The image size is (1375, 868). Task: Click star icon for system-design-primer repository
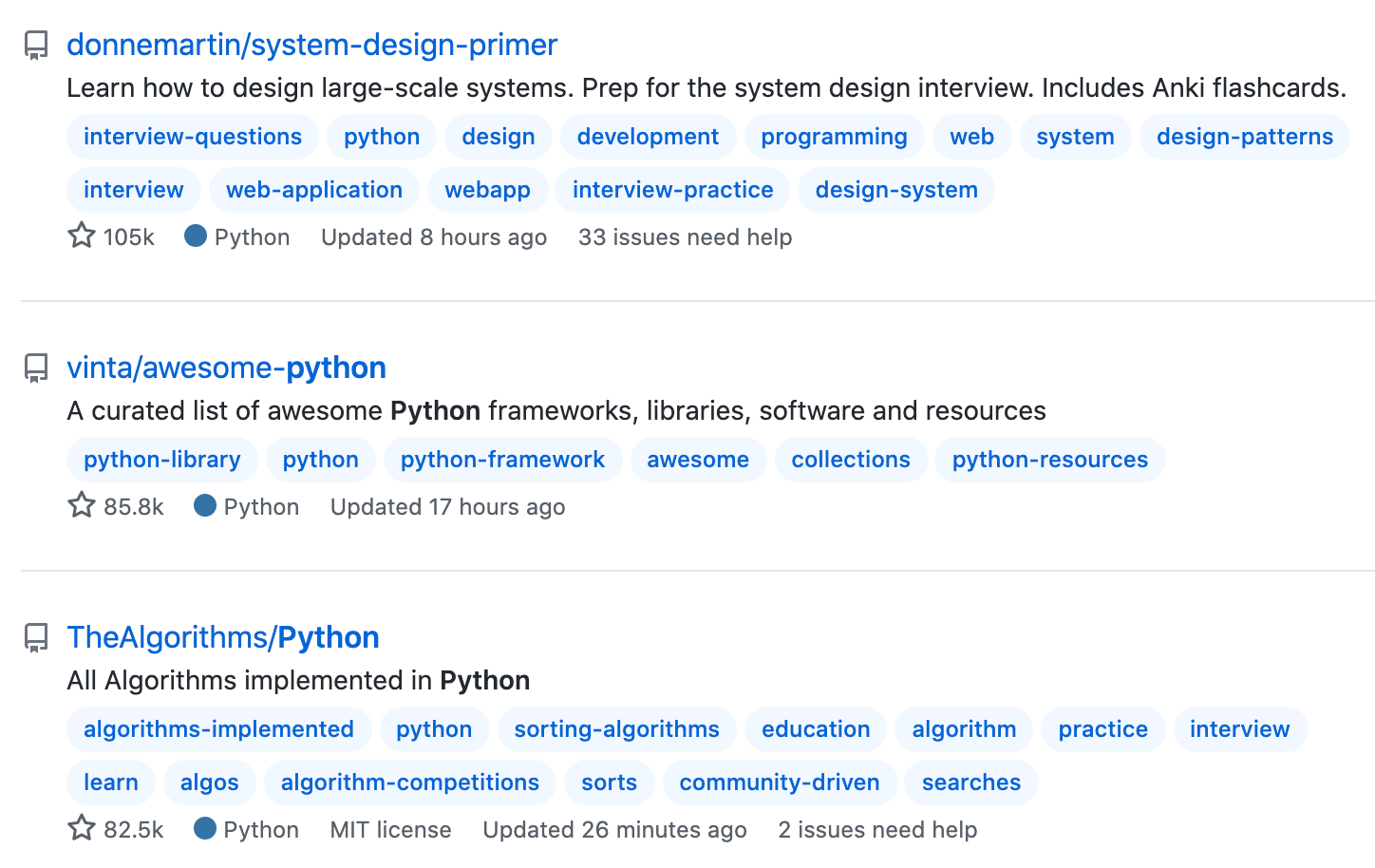coord(82,236)
